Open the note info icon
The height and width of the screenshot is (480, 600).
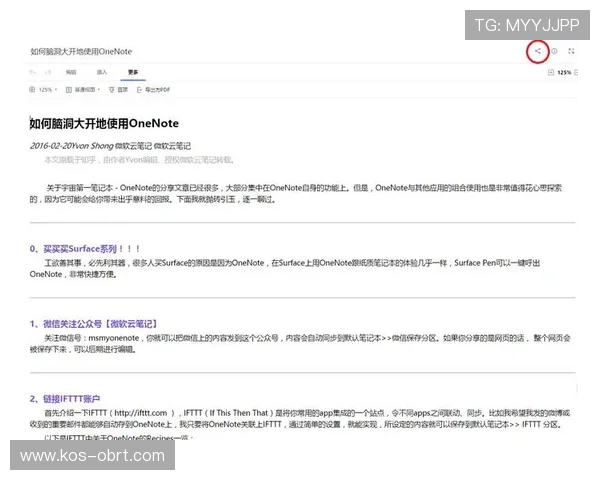click(554, 51)
